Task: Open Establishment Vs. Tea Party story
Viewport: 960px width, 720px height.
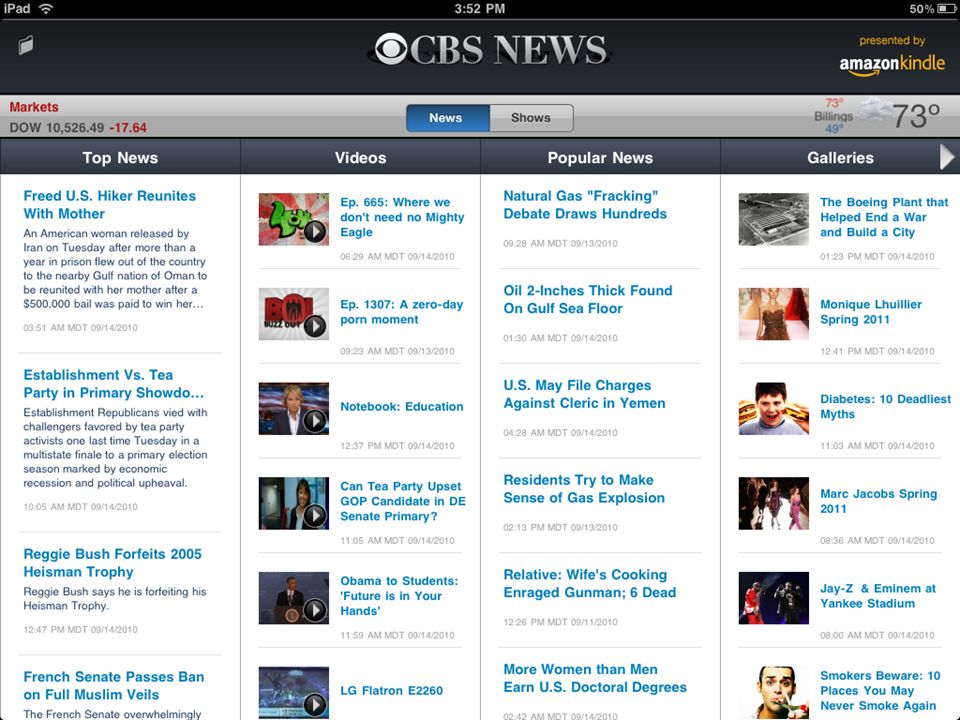Action: pyautogui.click(x=114, y=384)
